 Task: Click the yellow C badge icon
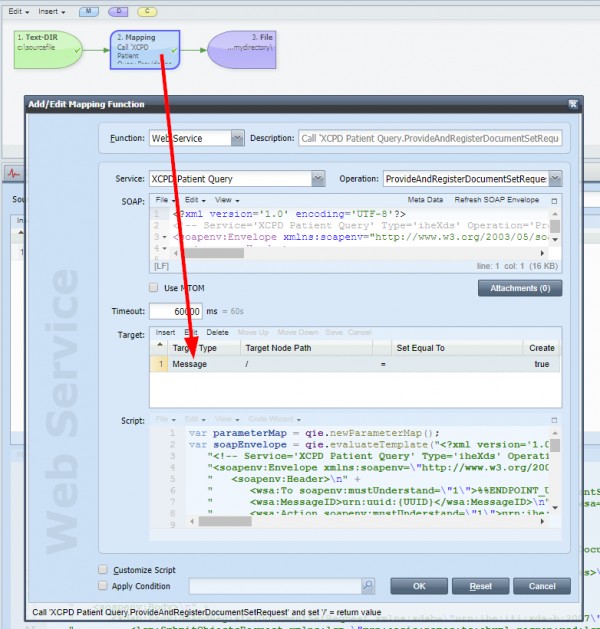click(147, 12)
